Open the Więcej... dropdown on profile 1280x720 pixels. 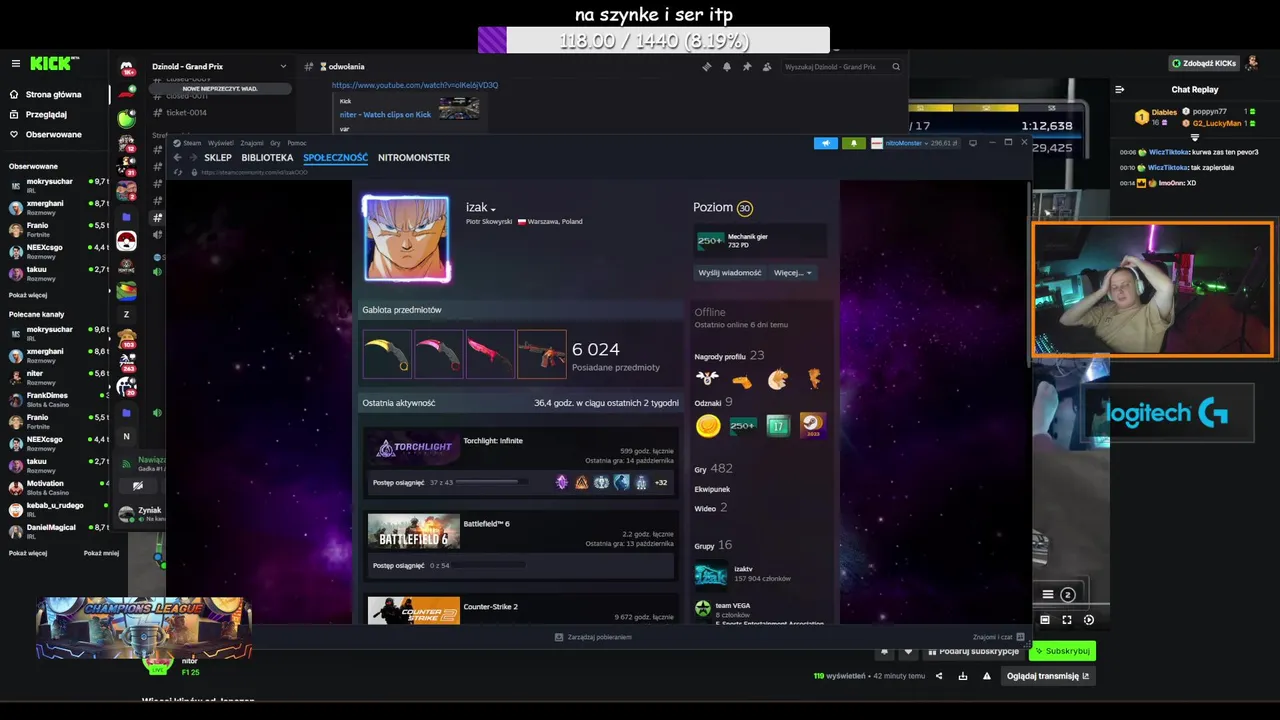coord(793,272)
